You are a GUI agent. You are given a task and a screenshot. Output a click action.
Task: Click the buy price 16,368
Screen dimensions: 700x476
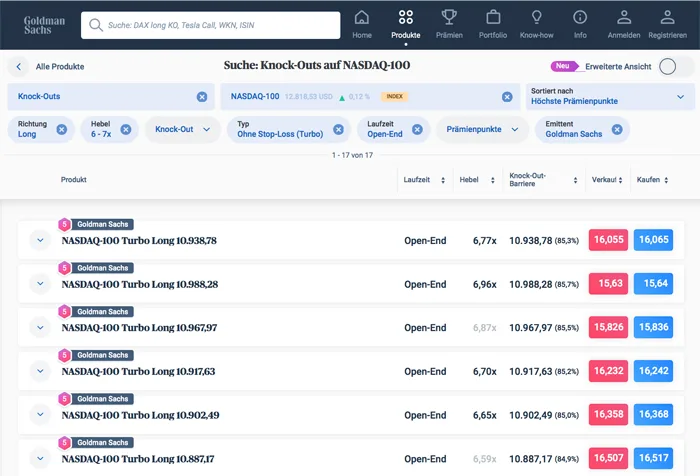point(653,414)
